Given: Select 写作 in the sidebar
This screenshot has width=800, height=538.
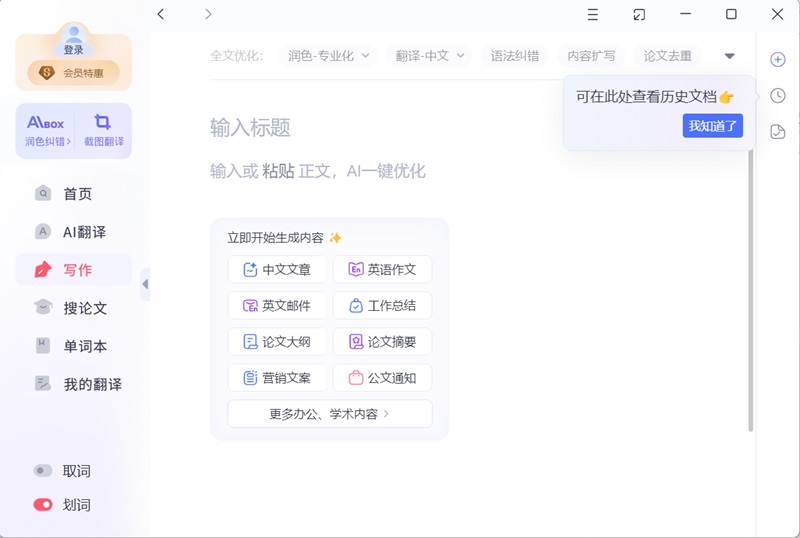Looking at the screenshot, I should tap(73, 270).
